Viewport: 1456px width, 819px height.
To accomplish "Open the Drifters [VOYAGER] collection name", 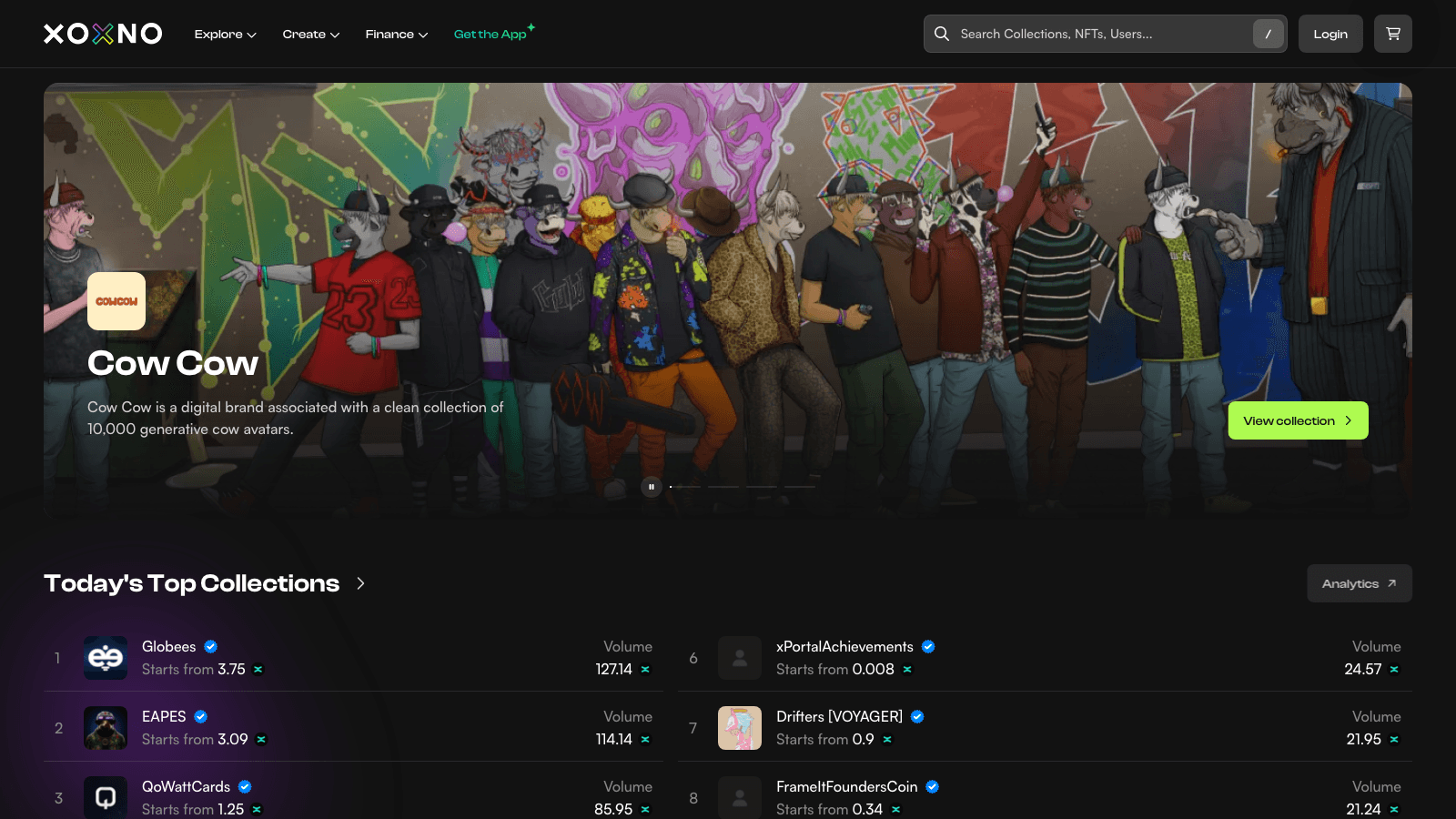I will click(x=839, y=716).
